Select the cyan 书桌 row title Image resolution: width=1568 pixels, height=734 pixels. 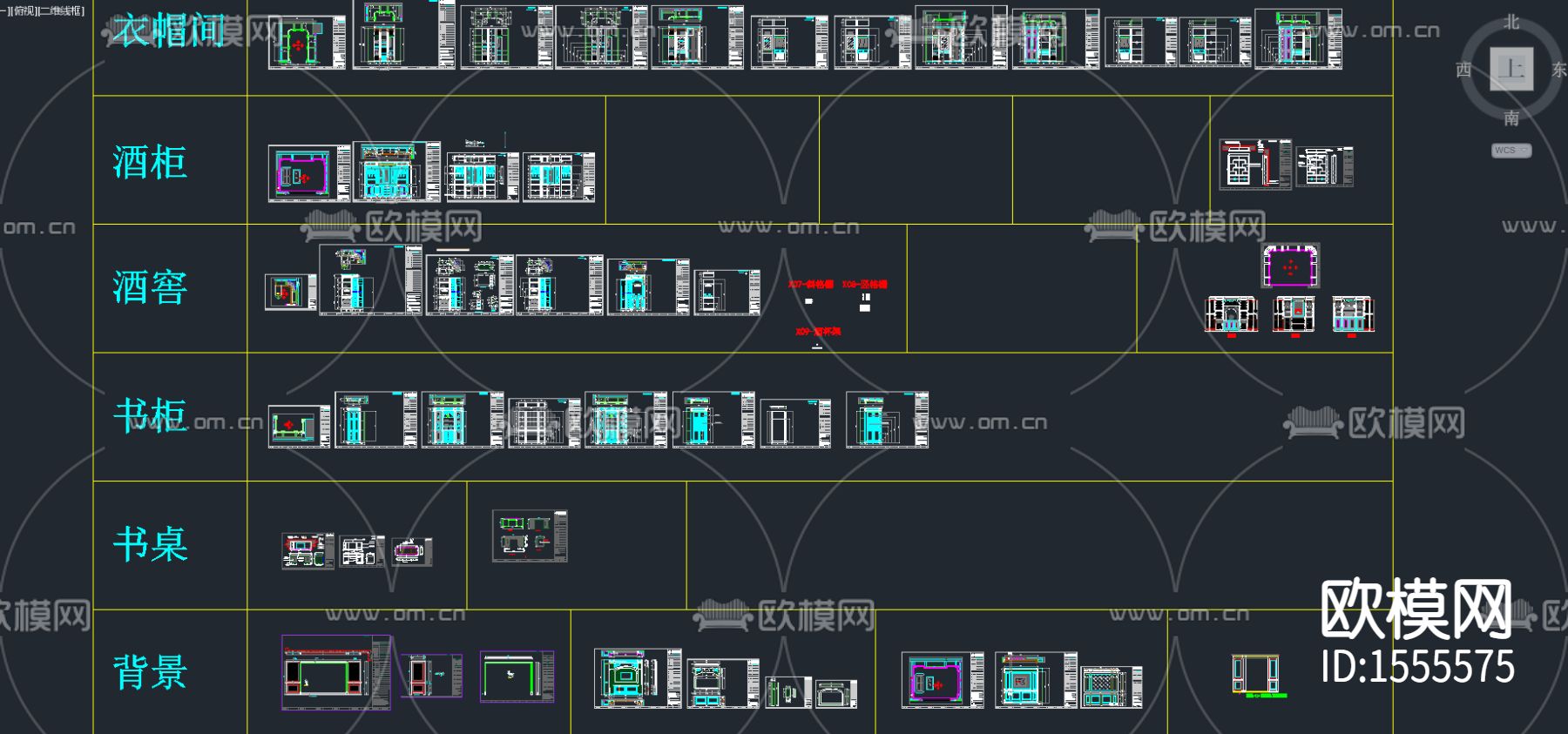pyautogui.click(x=150, y=545)
